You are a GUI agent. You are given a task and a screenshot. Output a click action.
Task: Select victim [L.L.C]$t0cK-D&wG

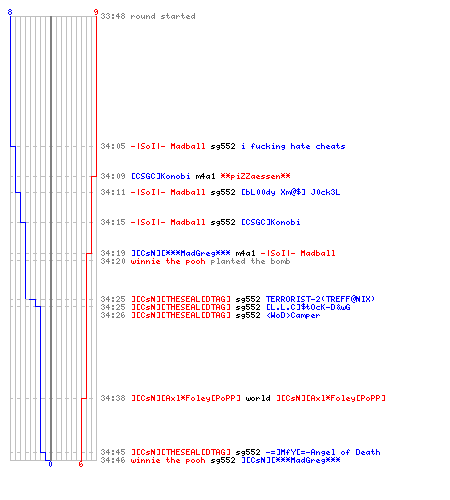308,307
